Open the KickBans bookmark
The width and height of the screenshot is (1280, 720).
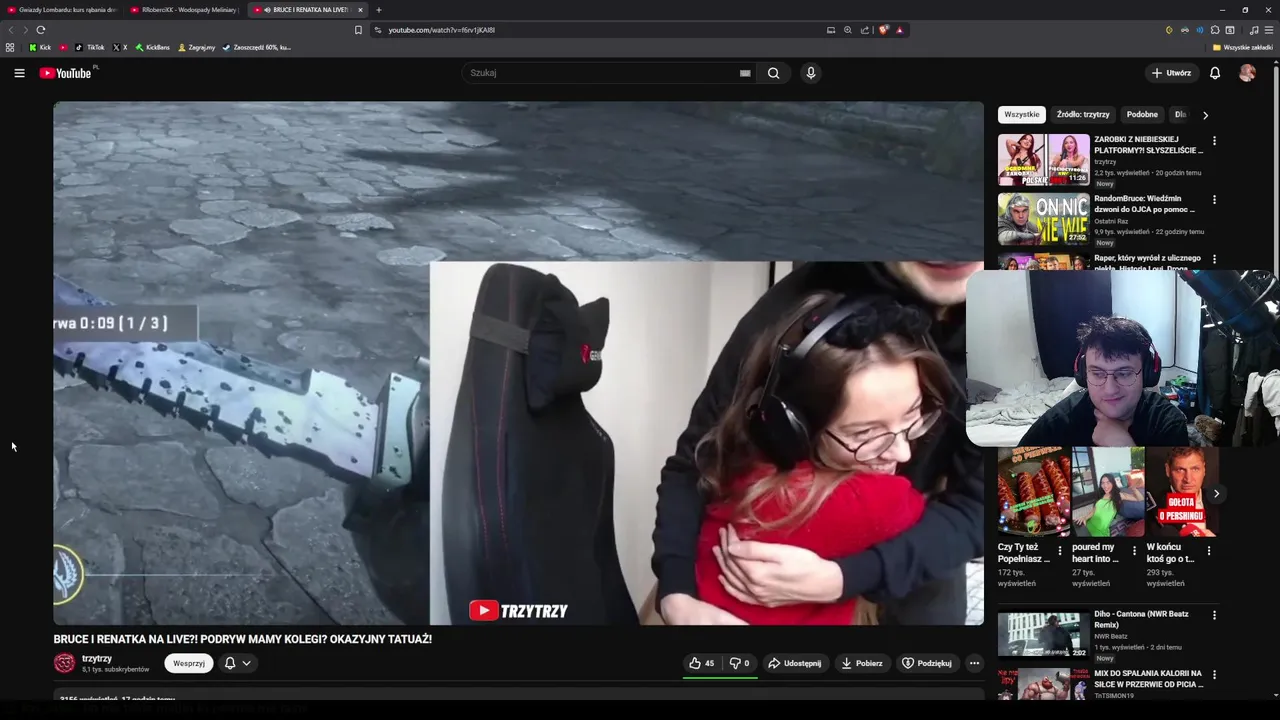pos(153,47)
